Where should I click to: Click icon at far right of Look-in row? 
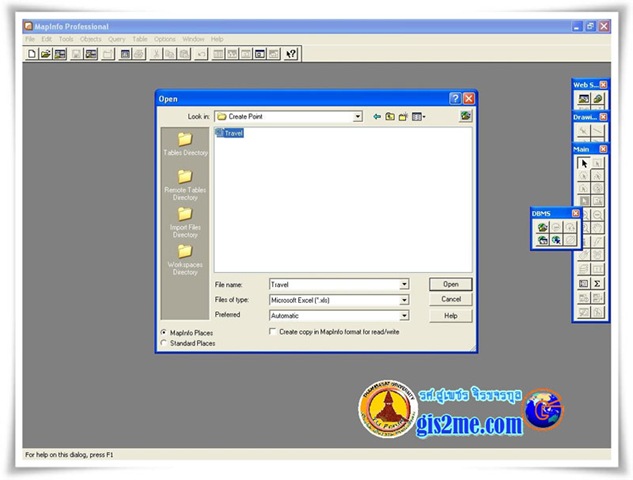[465, 116]
